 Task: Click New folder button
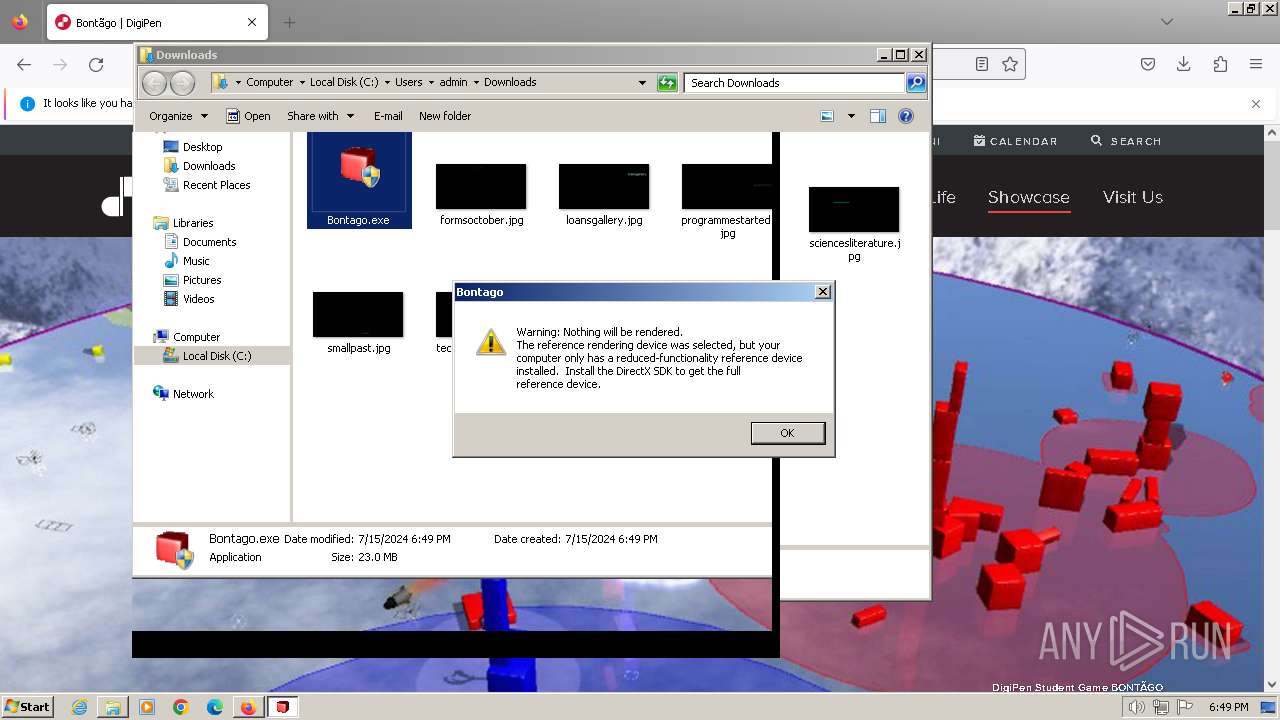coord(445,116)
